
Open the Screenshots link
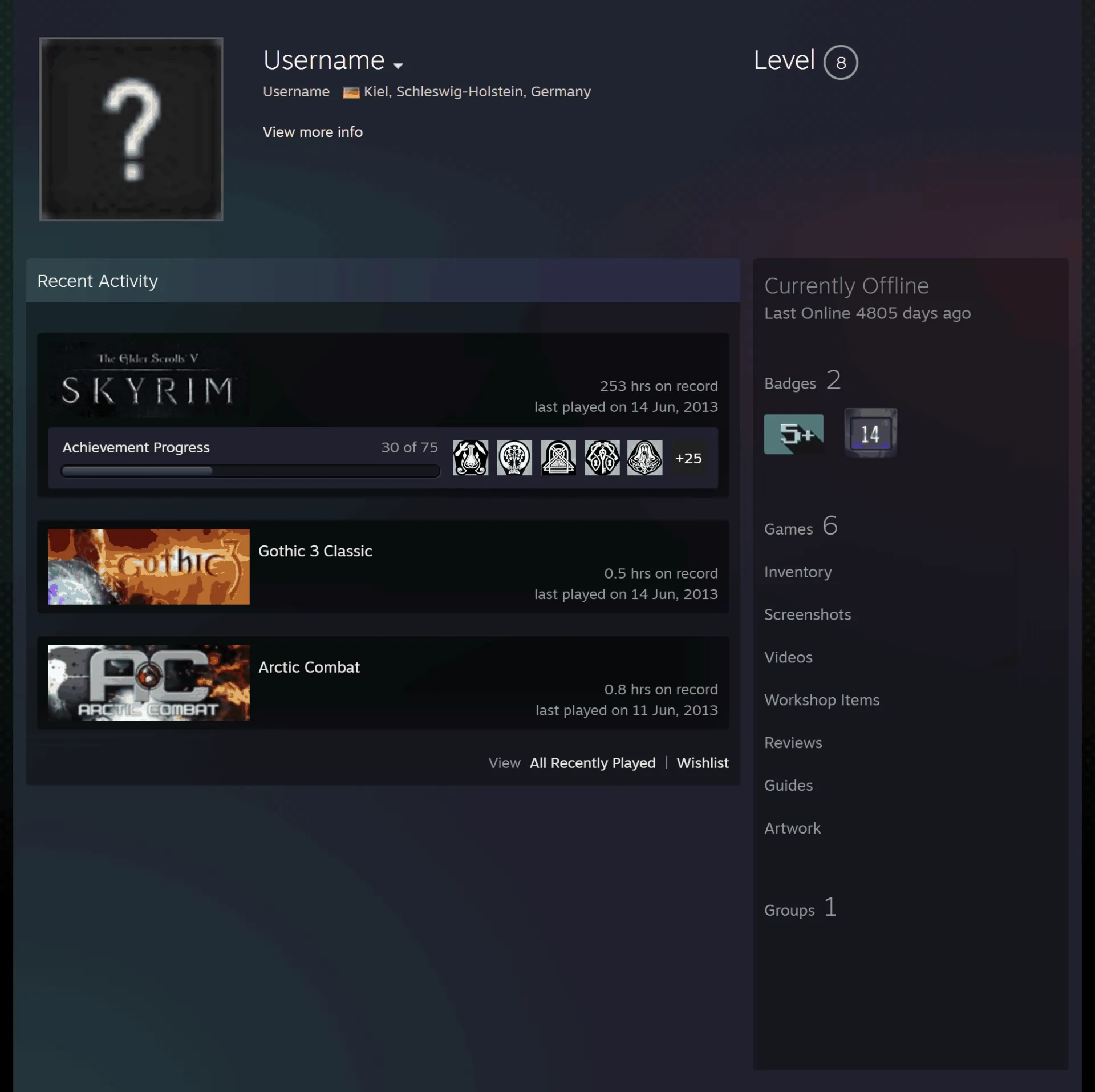808,614
